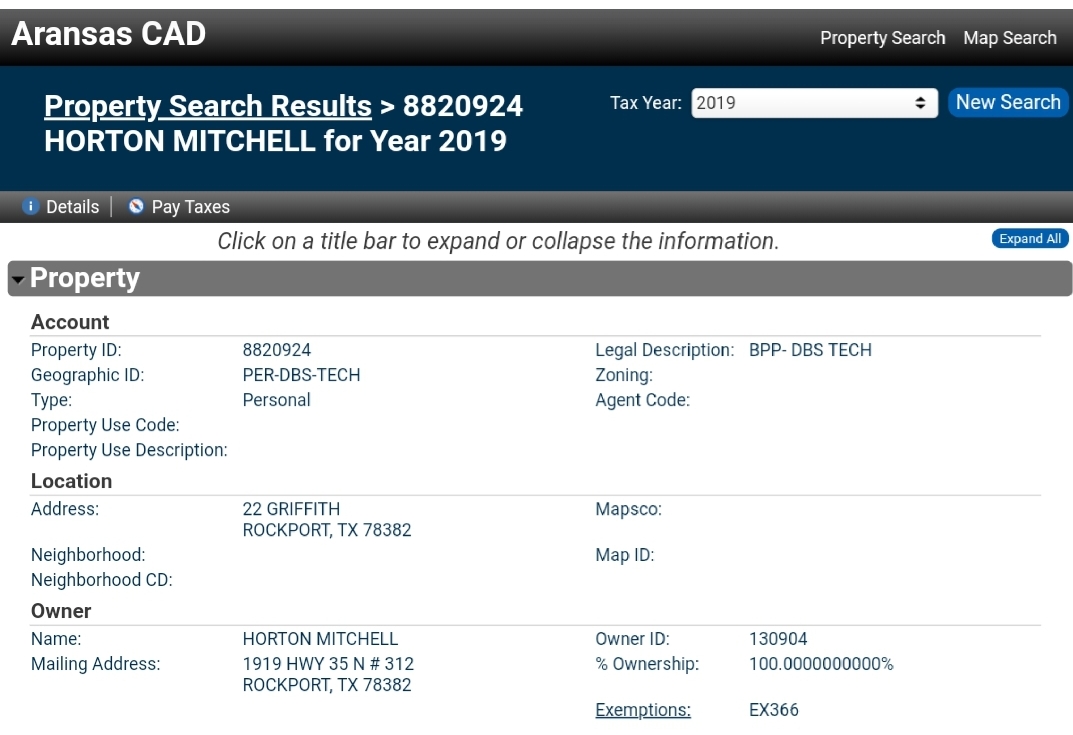Select the address line 22 GRIFFITH
1073x735 pixels.
coord(291,509)
